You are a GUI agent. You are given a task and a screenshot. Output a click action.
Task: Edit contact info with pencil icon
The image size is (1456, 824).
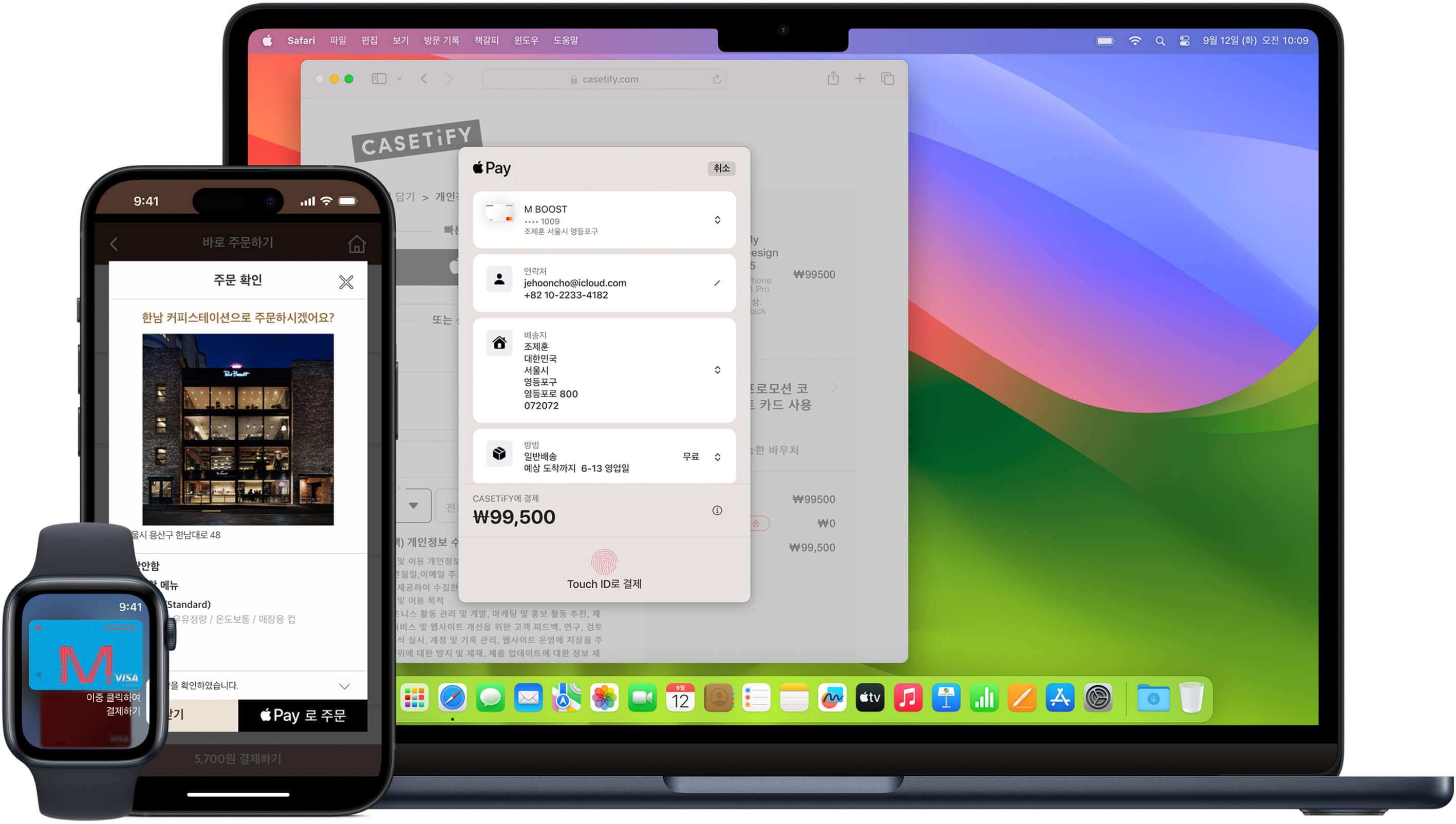[x=717, y=283]
